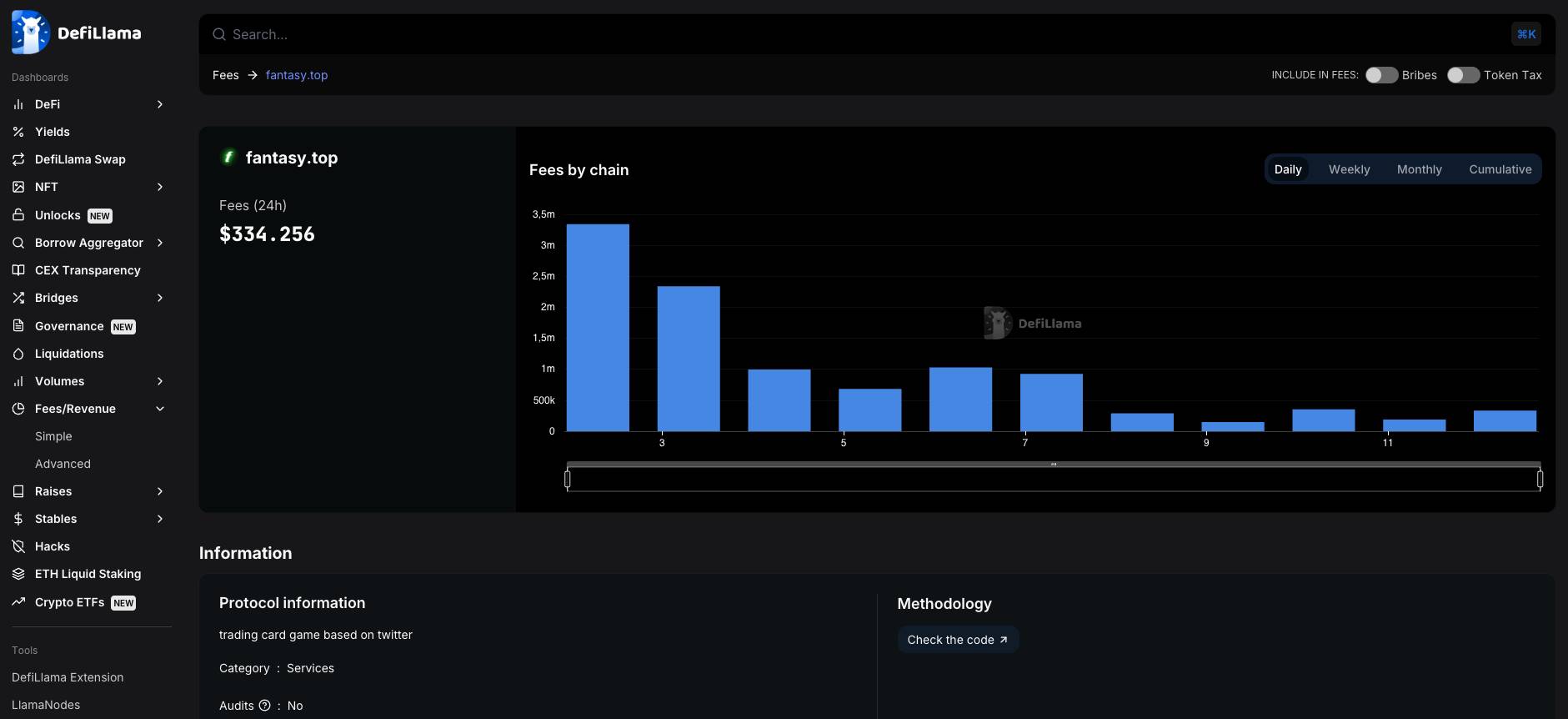The width and height of the screenshot is (1568, 719).
Task: Click the Liquidations label in sidebar
Action: [x=69, y=354]
